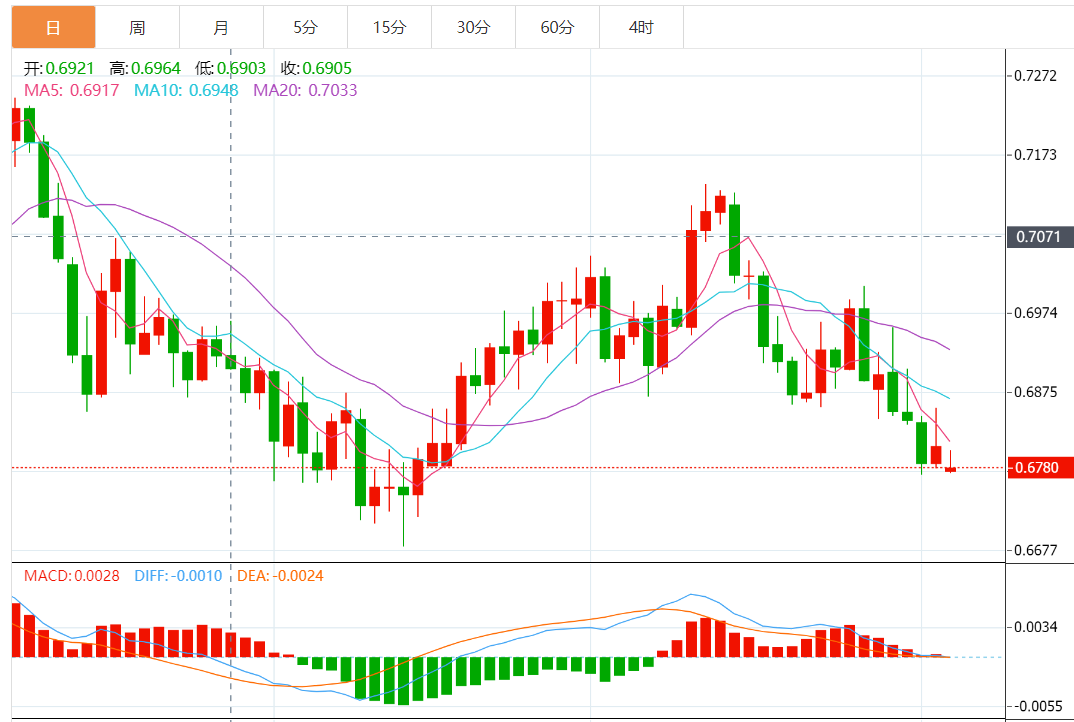The image size is (1074, 722).
Task: Click the 0.7071 crosshair price tag
Action: pos(1040,237)
